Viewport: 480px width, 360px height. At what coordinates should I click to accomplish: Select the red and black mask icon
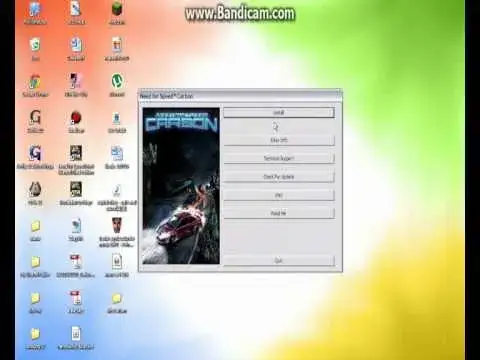click(x=117, y=226)
